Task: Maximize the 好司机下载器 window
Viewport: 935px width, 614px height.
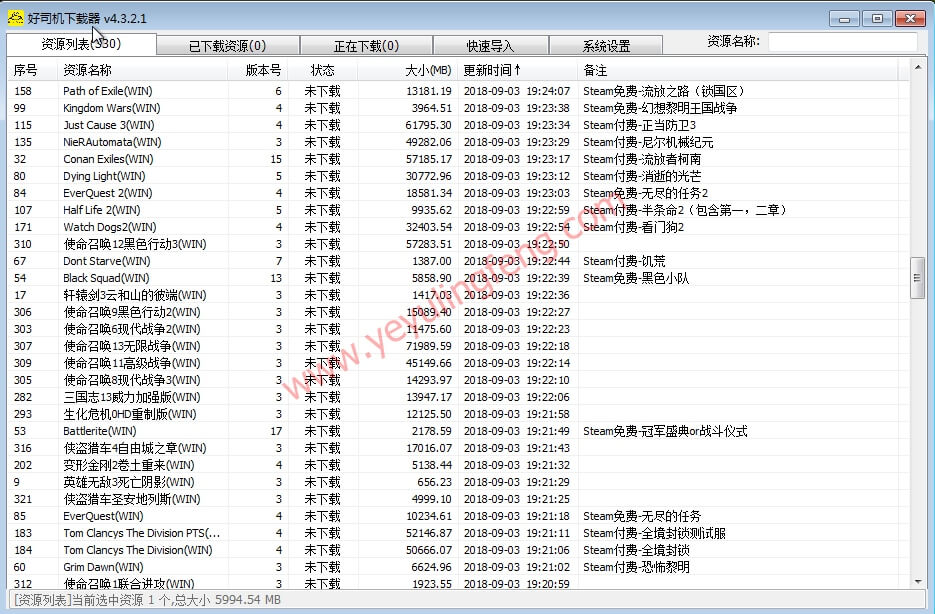Action: click(877, 18)
